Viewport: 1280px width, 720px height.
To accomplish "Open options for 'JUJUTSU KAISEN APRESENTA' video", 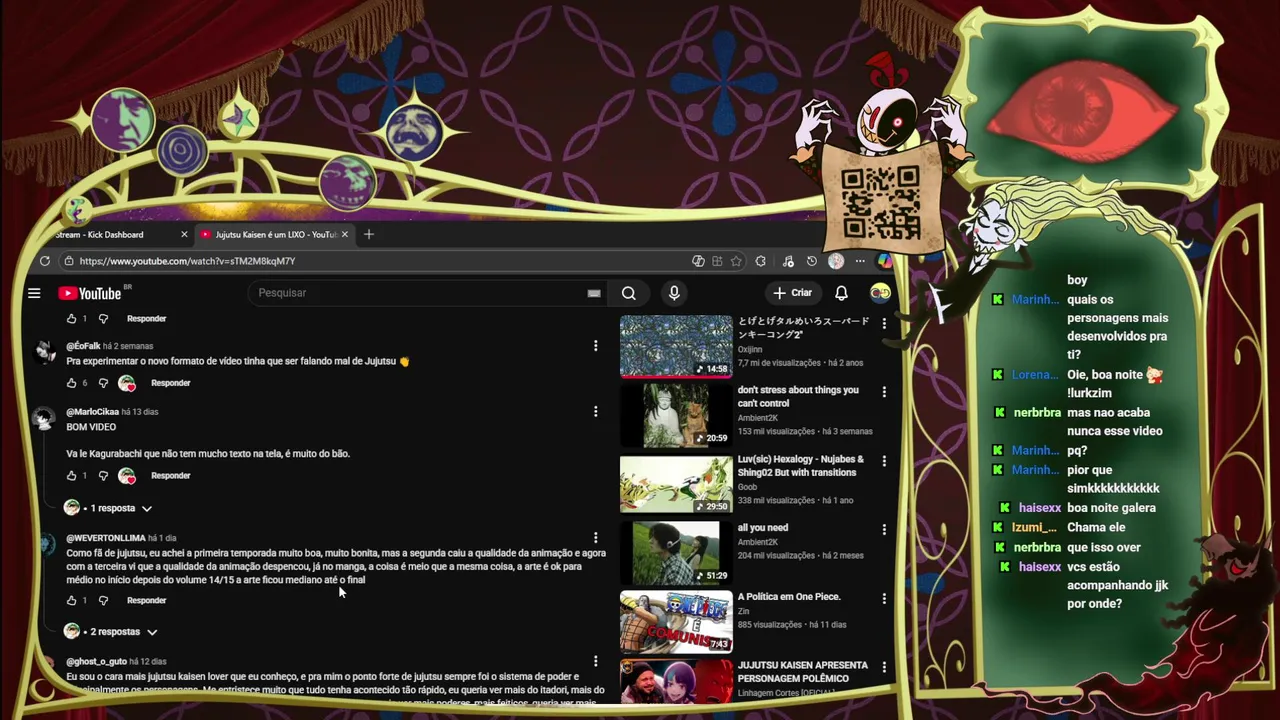I will pyautogui.click(x=884, y=667).
